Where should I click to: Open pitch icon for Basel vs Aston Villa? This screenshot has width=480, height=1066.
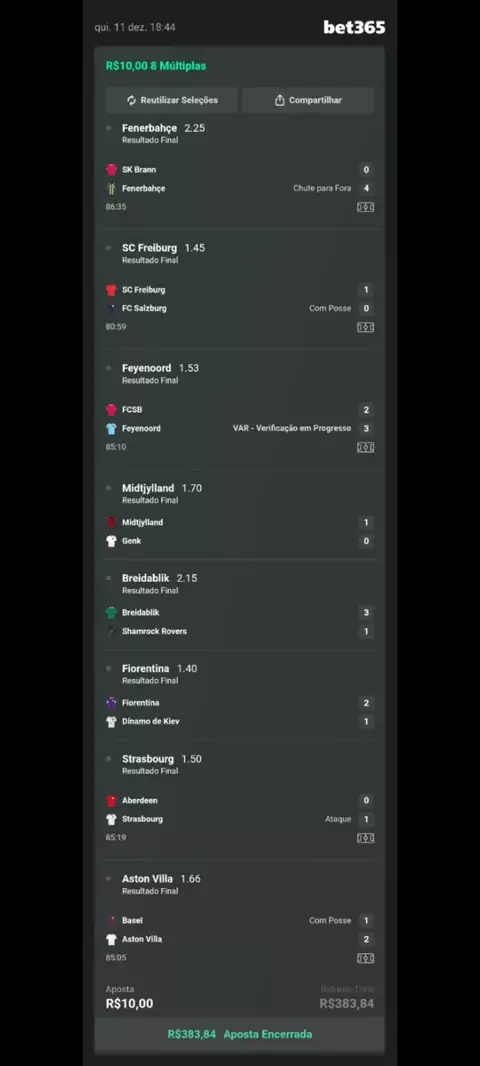pos(366,959)
